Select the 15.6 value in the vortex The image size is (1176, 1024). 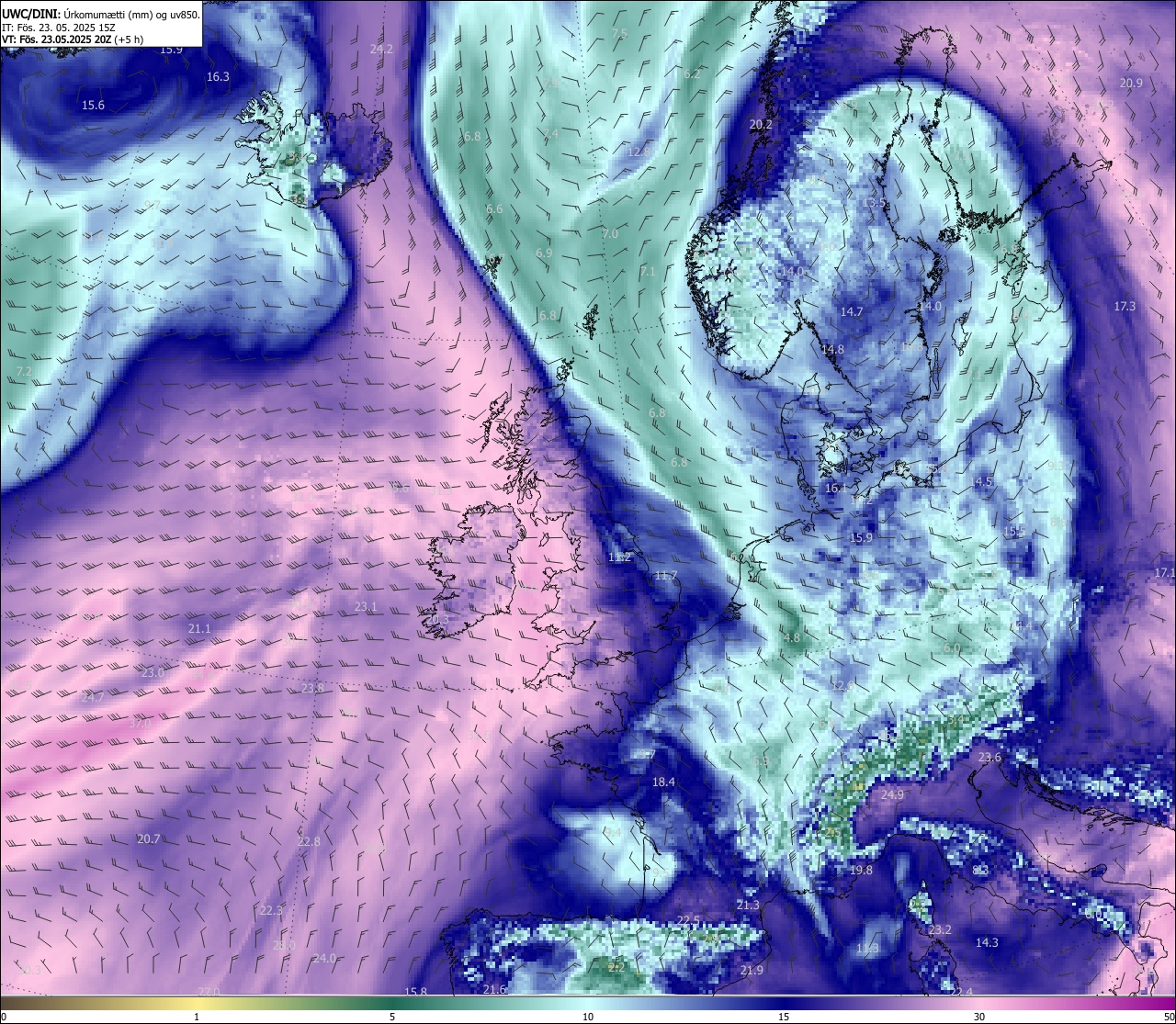click(93, 106)
